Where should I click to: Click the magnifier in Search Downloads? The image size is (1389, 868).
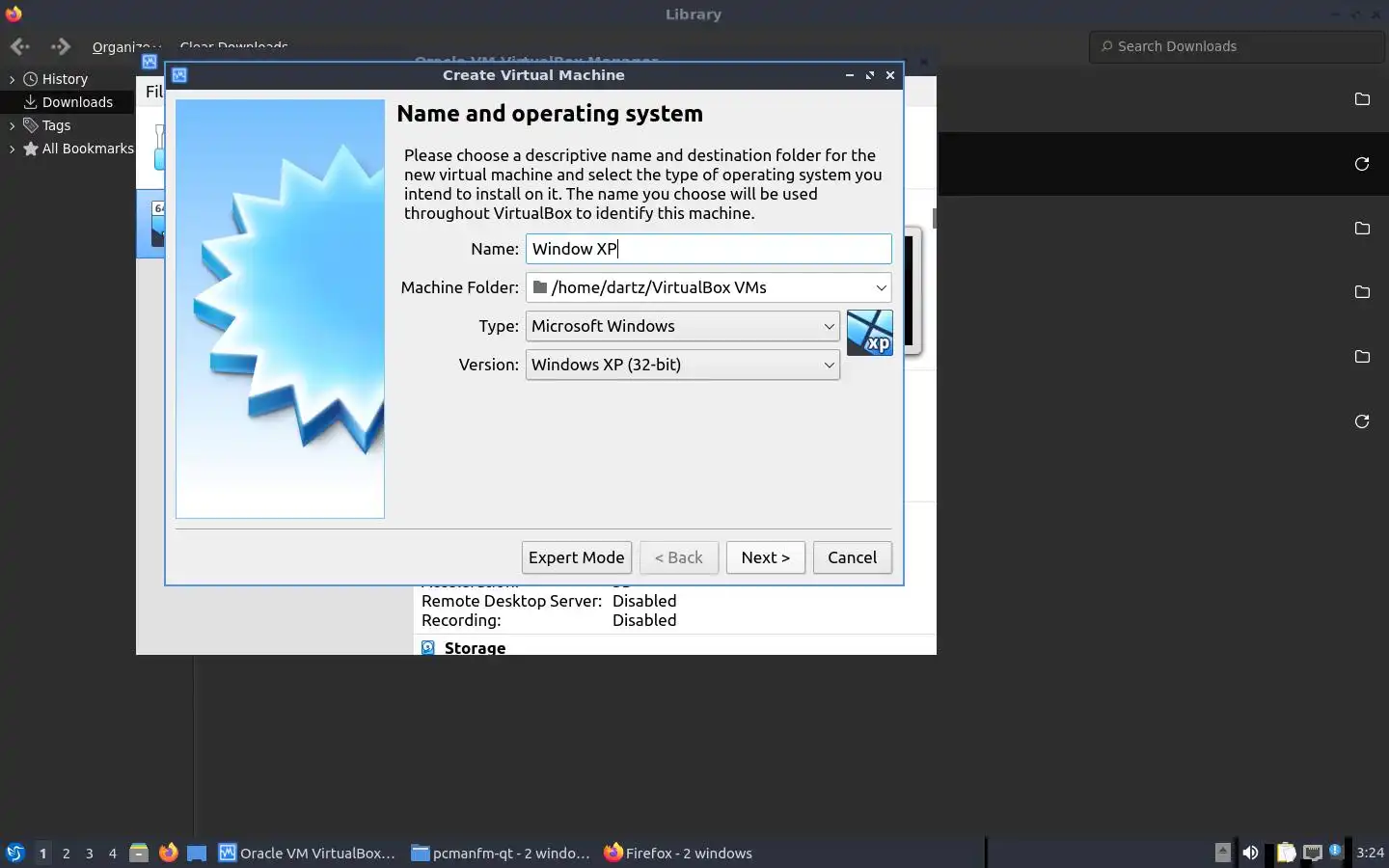pos(1107,46)
